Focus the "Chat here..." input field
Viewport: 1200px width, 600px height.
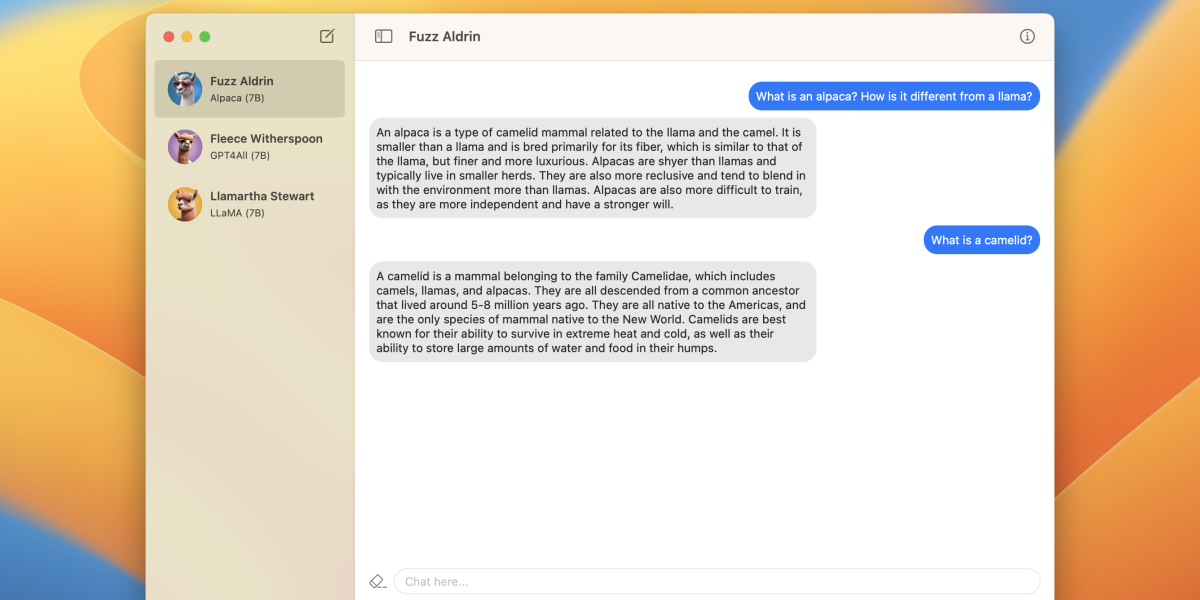(x=716, y=581)
